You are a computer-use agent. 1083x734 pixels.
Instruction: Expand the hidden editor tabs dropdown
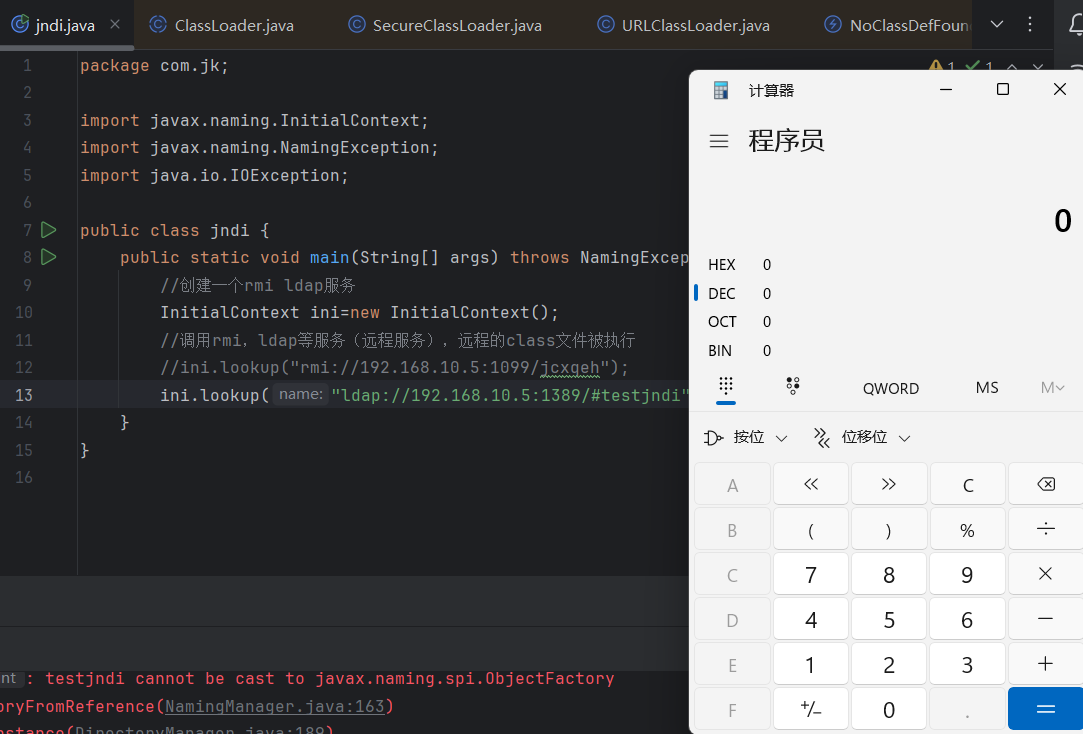pyautogui.click(x=997, y=24)
